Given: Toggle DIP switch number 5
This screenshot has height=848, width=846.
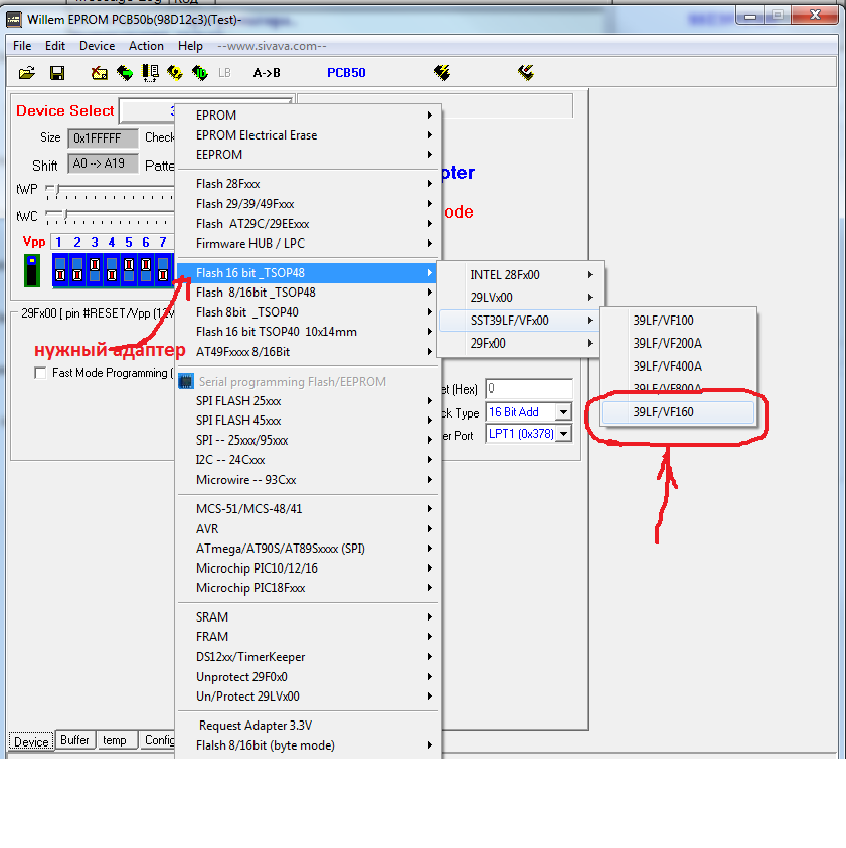Looking at the screenshot, I should click(129, 269).
